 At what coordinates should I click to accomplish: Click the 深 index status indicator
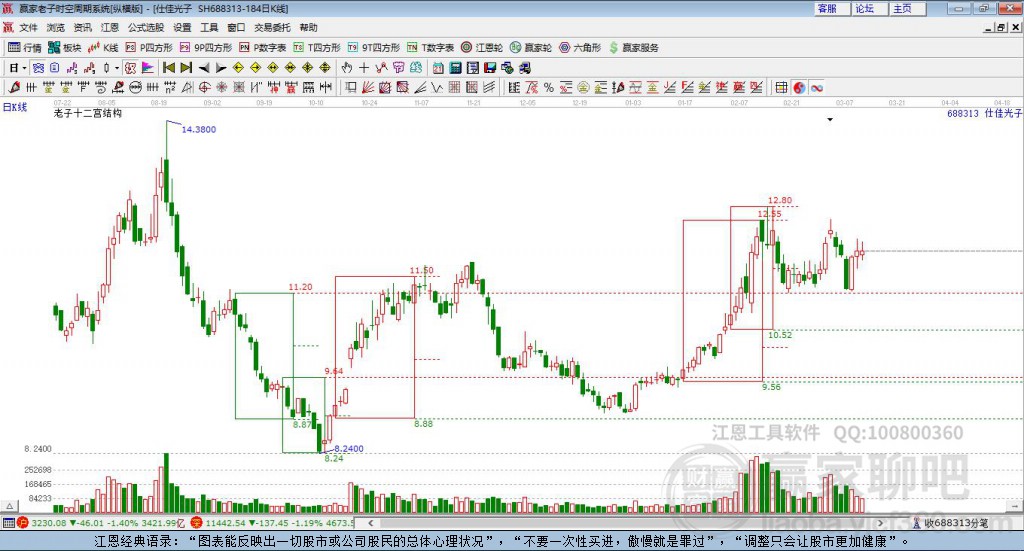196,523
